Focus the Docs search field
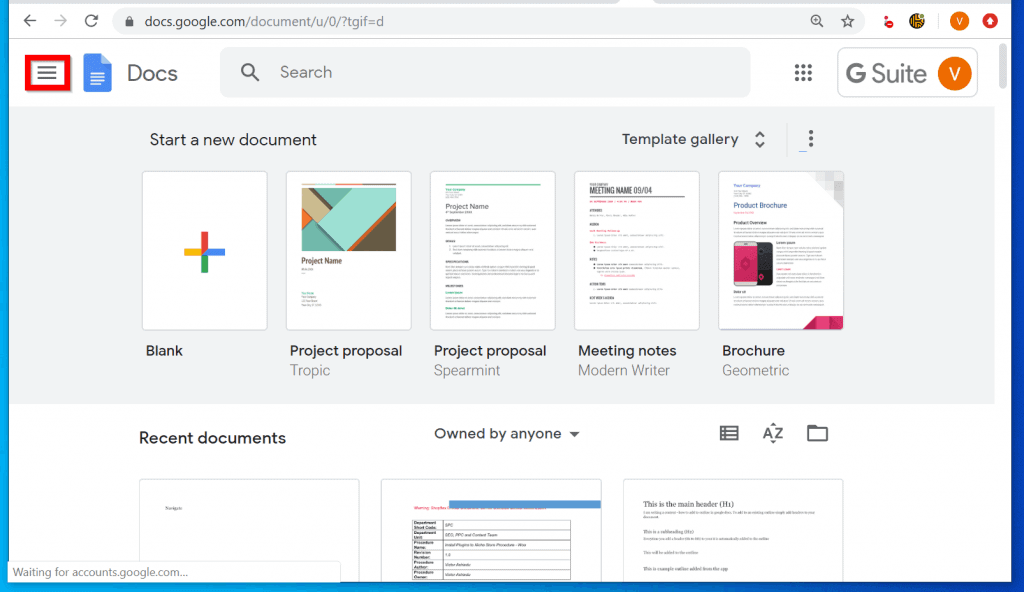Viewport: 1024px width, 592px height. [485, 73]
